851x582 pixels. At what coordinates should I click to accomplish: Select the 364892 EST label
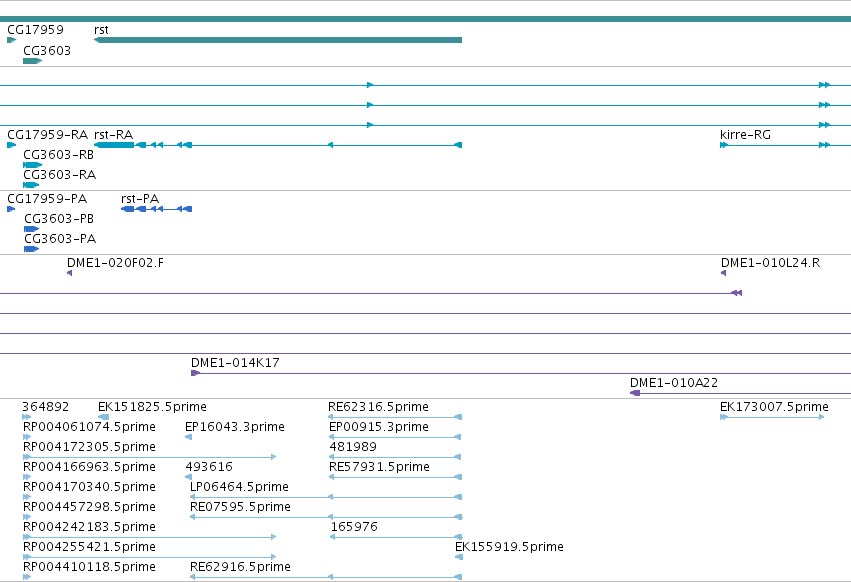[x=46, y=407]
